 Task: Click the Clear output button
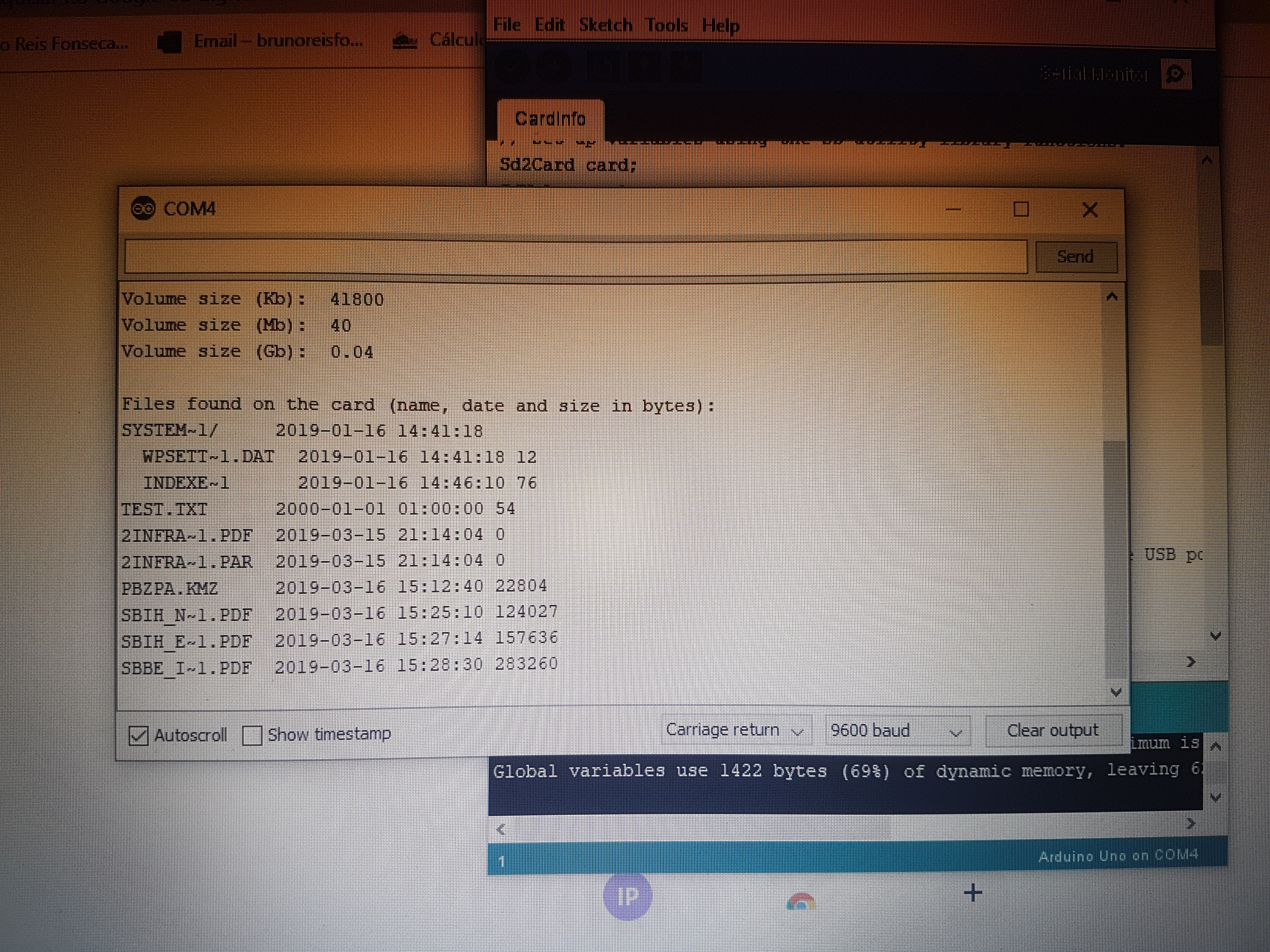point(1052,730)
